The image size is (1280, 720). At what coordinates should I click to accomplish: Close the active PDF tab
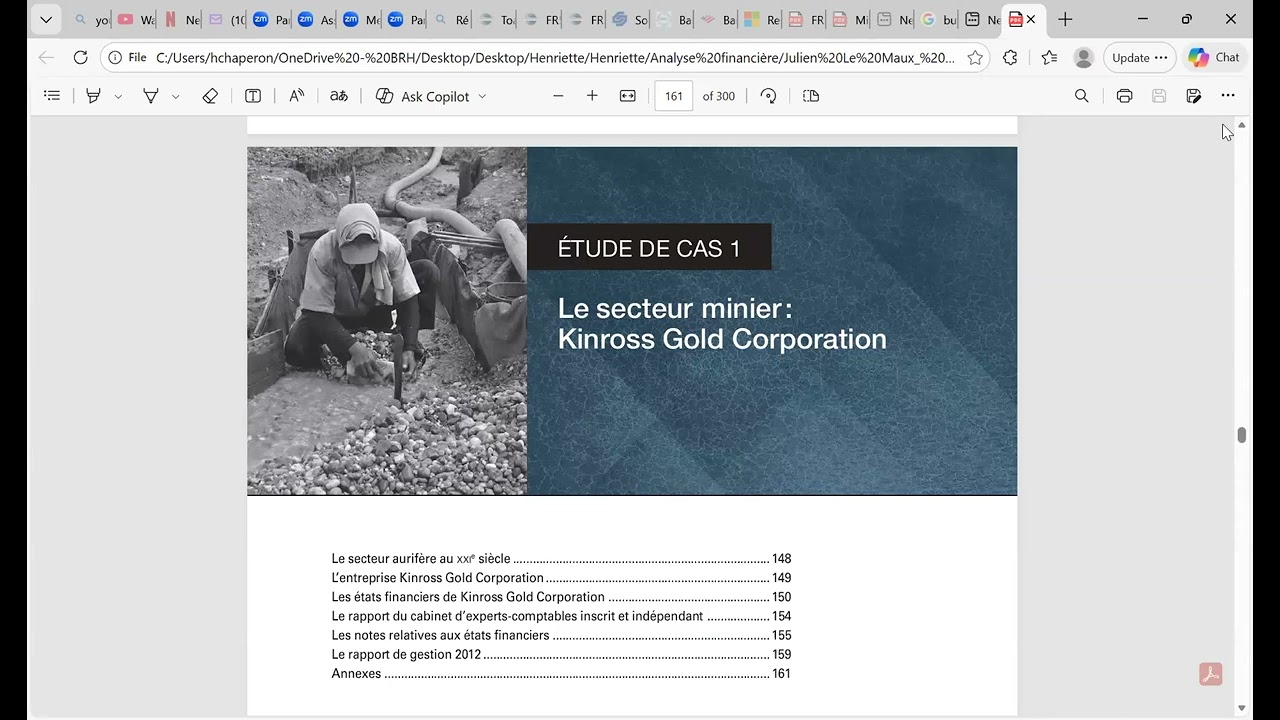coord(1031,19)
